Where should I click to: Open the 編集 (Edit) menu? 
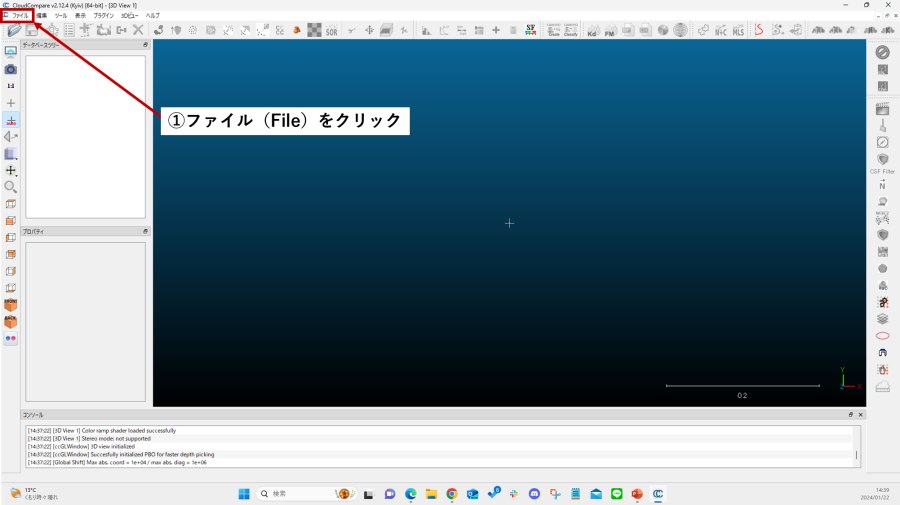point(42,15)
